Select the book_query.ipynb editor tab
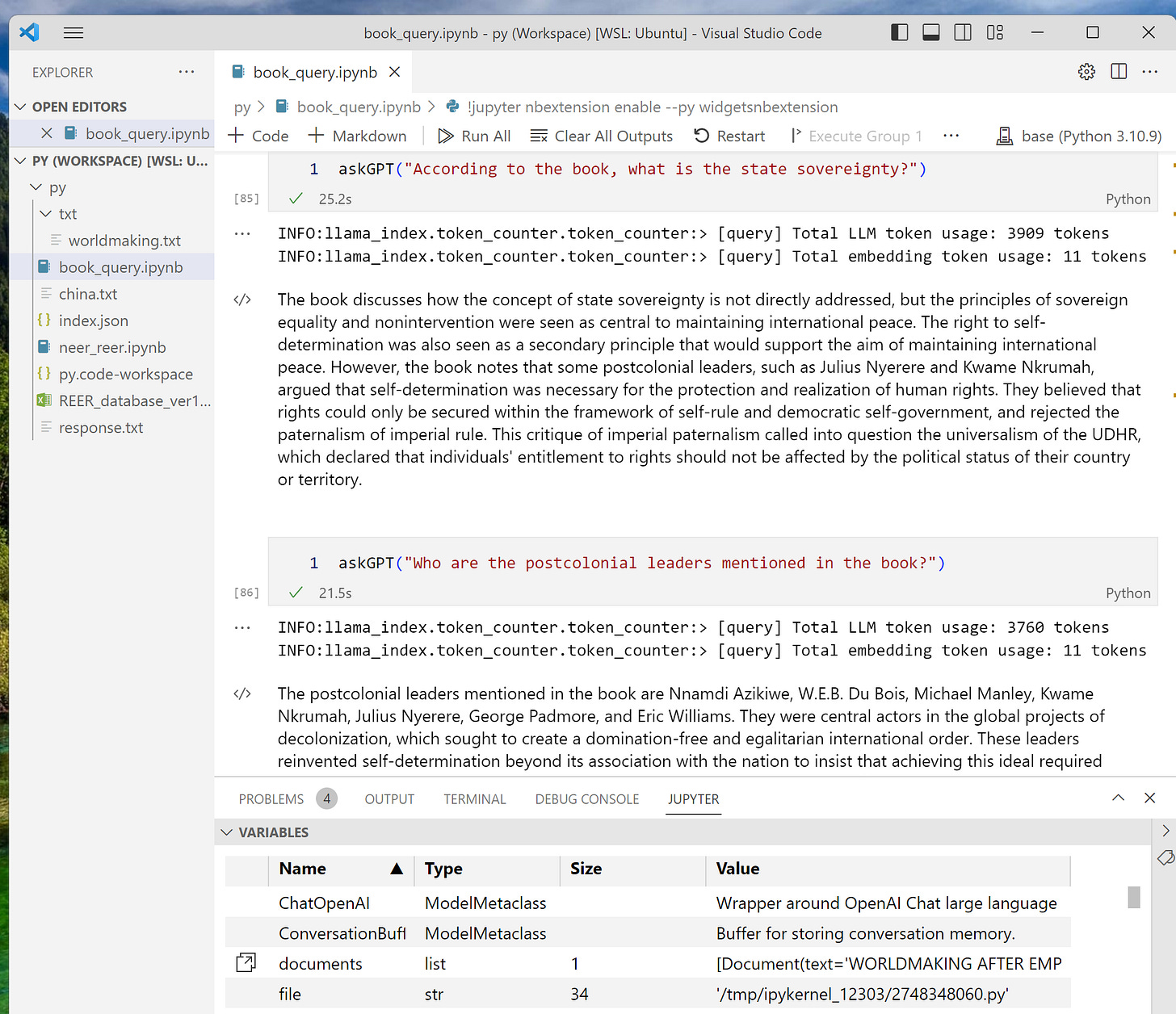 [x=314, y=72]
